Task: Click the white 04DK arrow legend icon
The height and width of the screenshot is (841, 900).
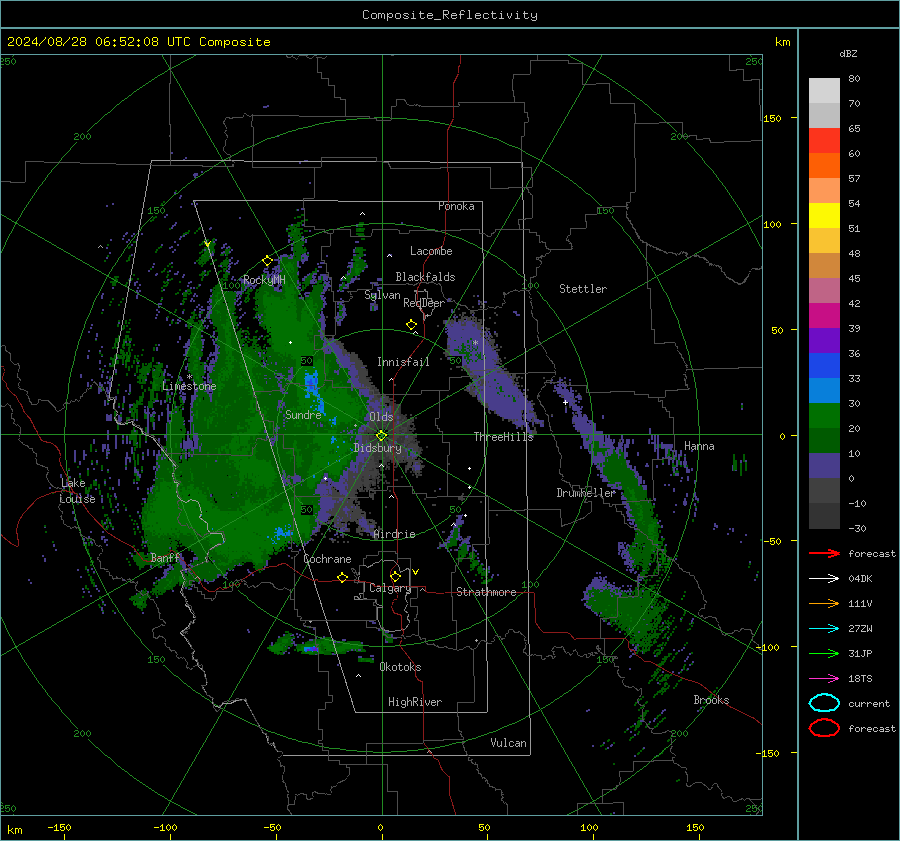Action: pos(824,579)
